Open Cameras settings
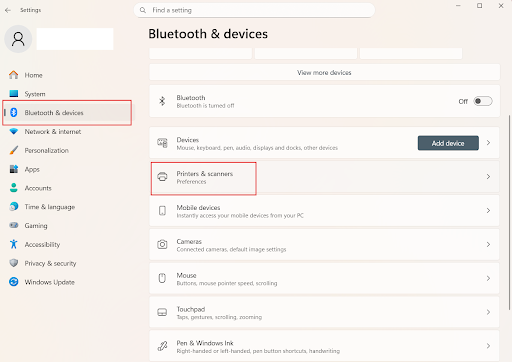The image size is (512, 362). [324, 244]
